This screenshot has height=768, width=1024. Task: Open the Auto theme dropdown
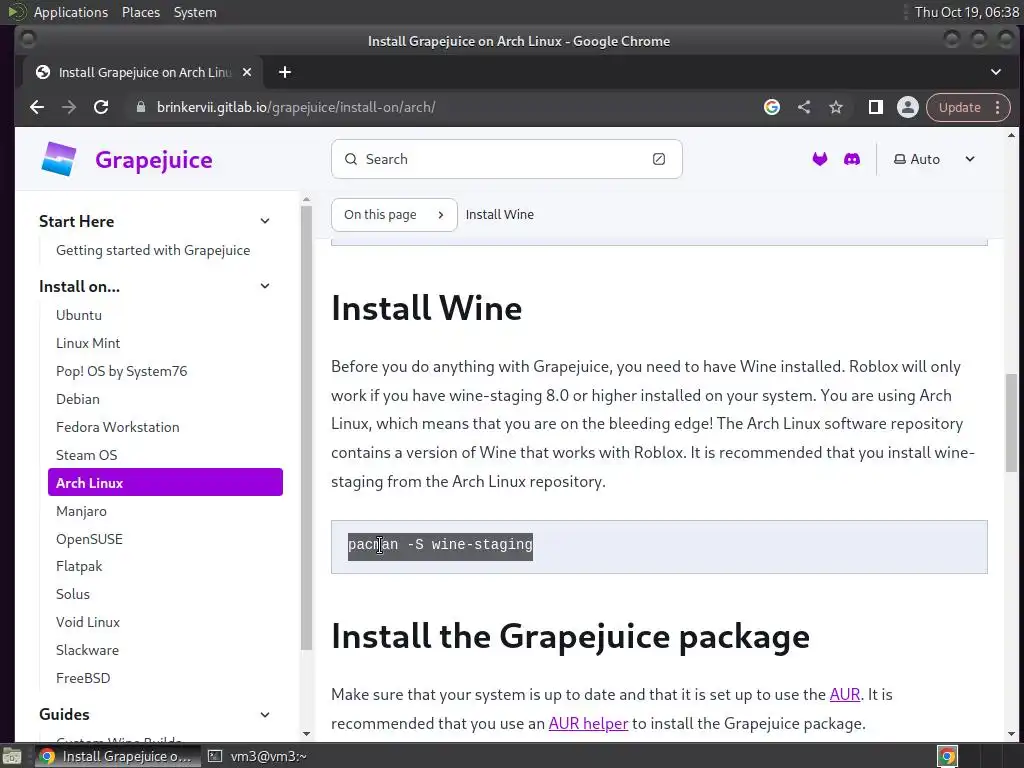935,159
